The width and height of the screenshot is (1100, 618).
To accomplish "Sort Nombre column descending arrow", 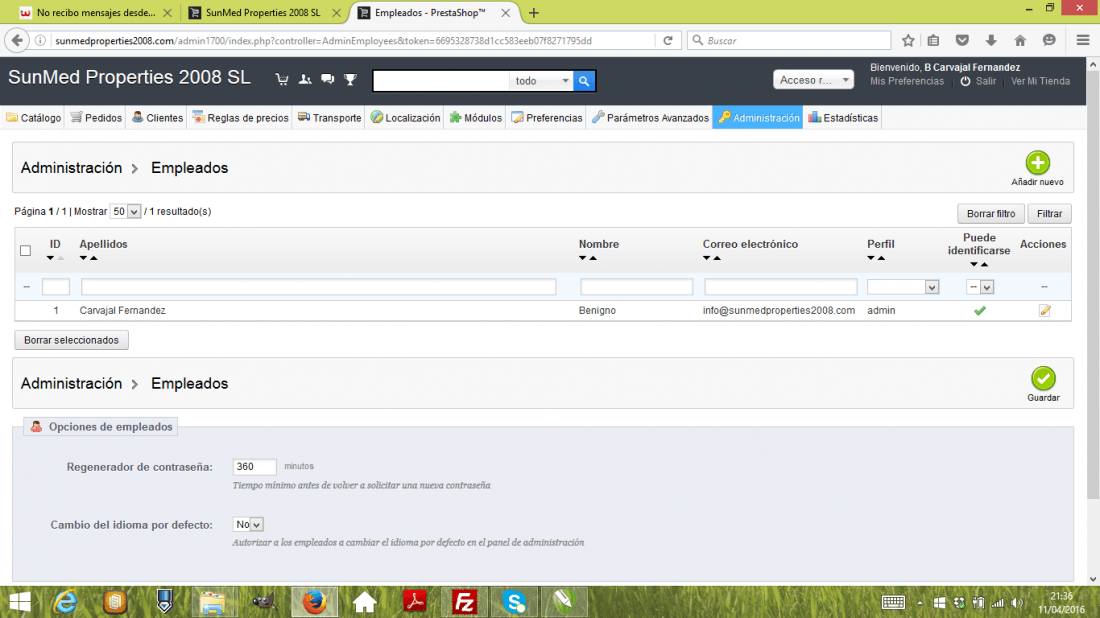I will [582, 258].
